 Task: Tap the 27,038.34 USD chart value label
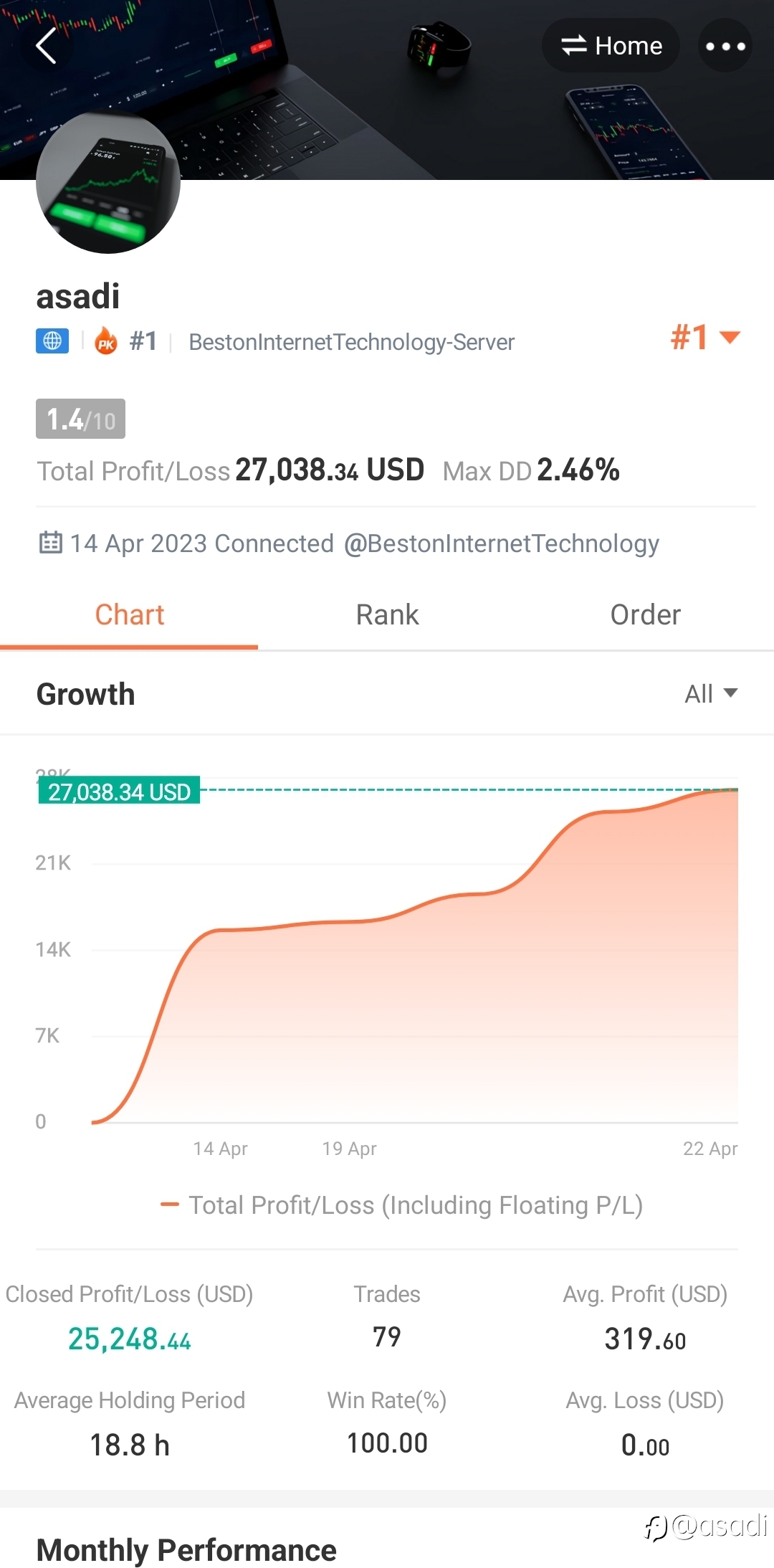coord(119,792)
